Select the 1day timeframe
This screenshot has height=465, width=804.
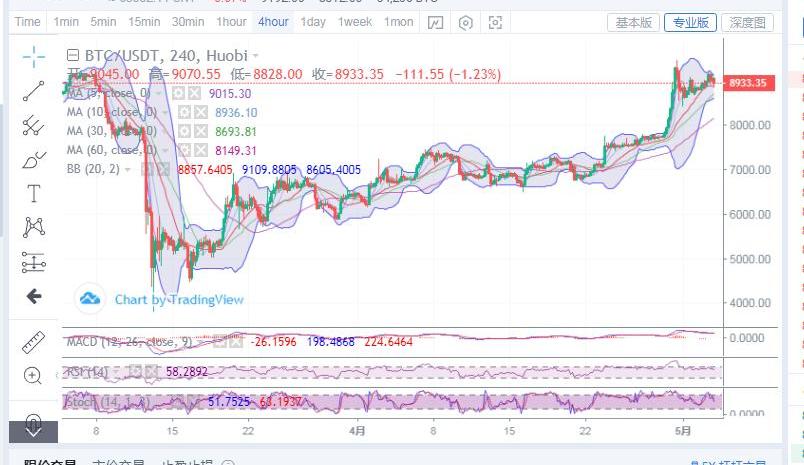pos(313,22)
